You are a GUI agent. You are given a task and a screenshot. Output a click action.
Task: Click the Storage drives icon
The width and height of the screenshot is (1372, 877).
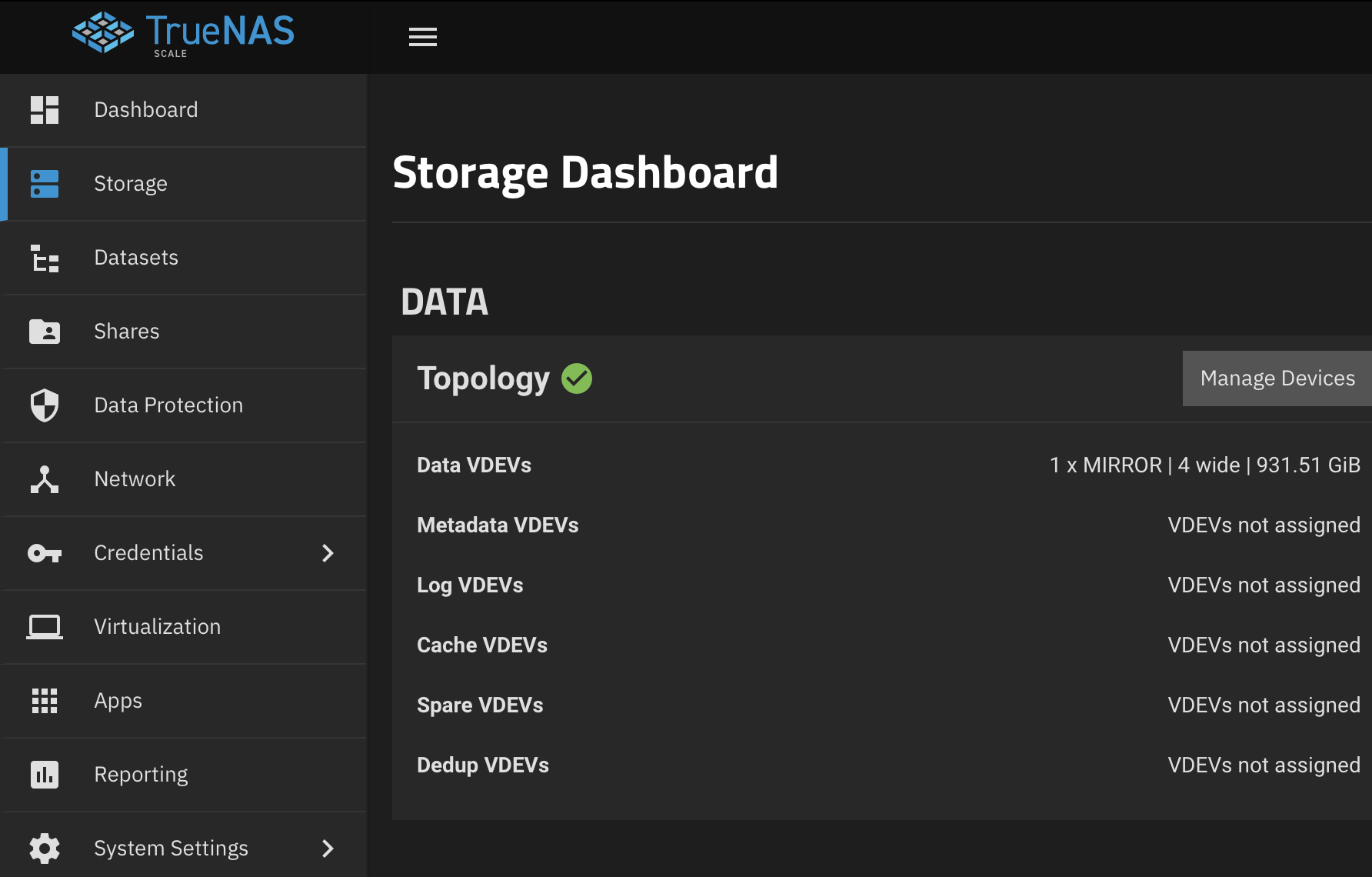(x=45, y=184)
